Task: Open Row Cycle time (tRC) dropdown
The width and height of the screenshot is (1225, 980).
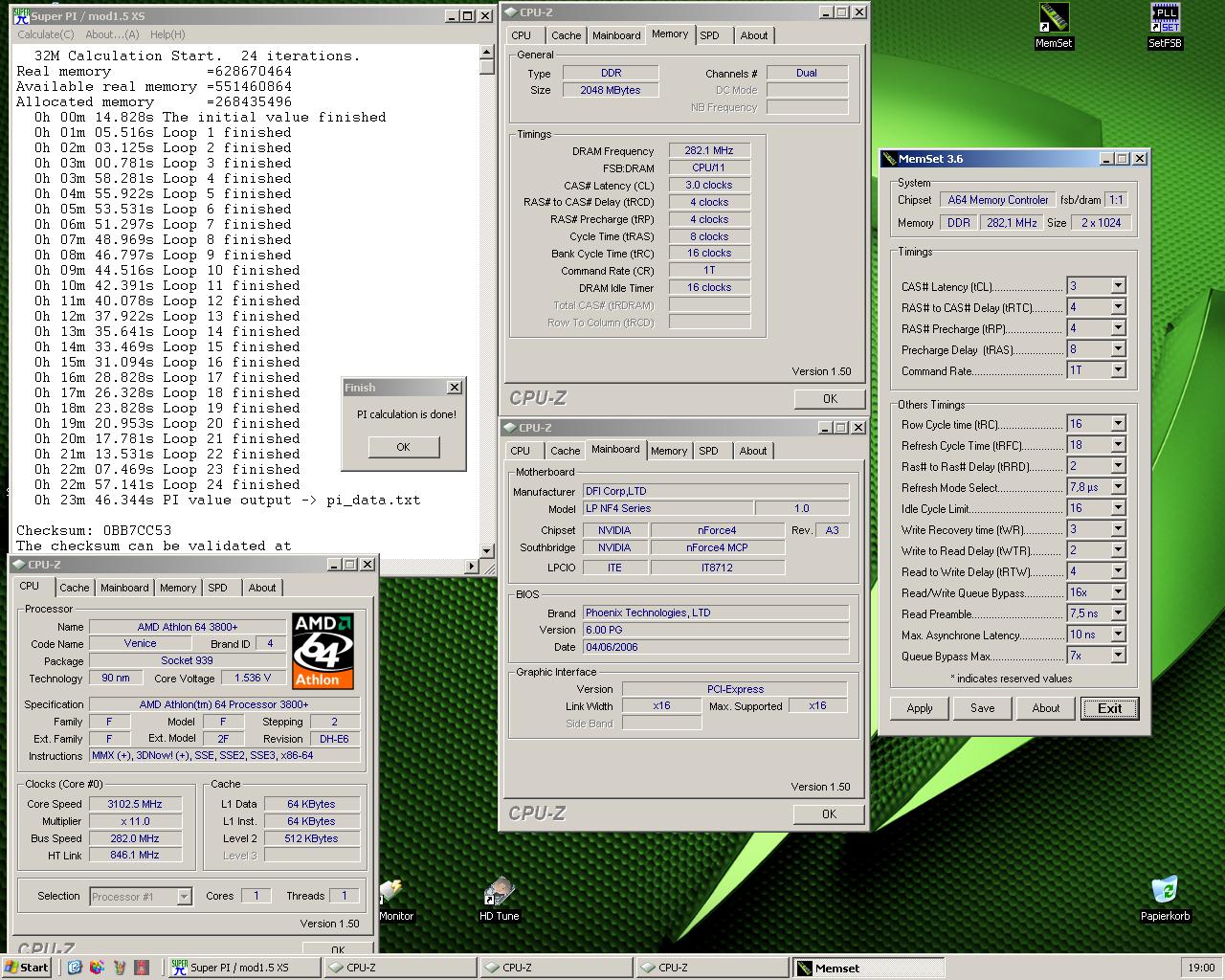Action: (x=1118, y=424)
